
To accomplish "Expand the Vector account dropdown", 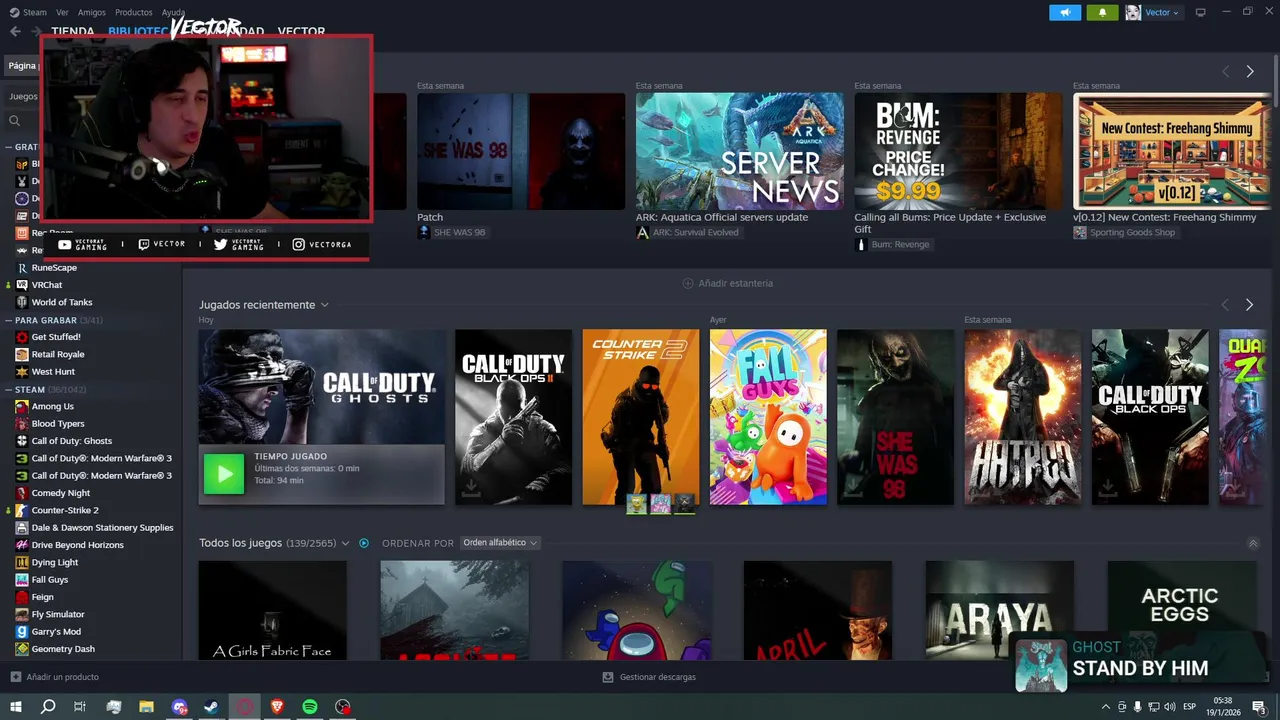I will click(x=1176, y=13).
